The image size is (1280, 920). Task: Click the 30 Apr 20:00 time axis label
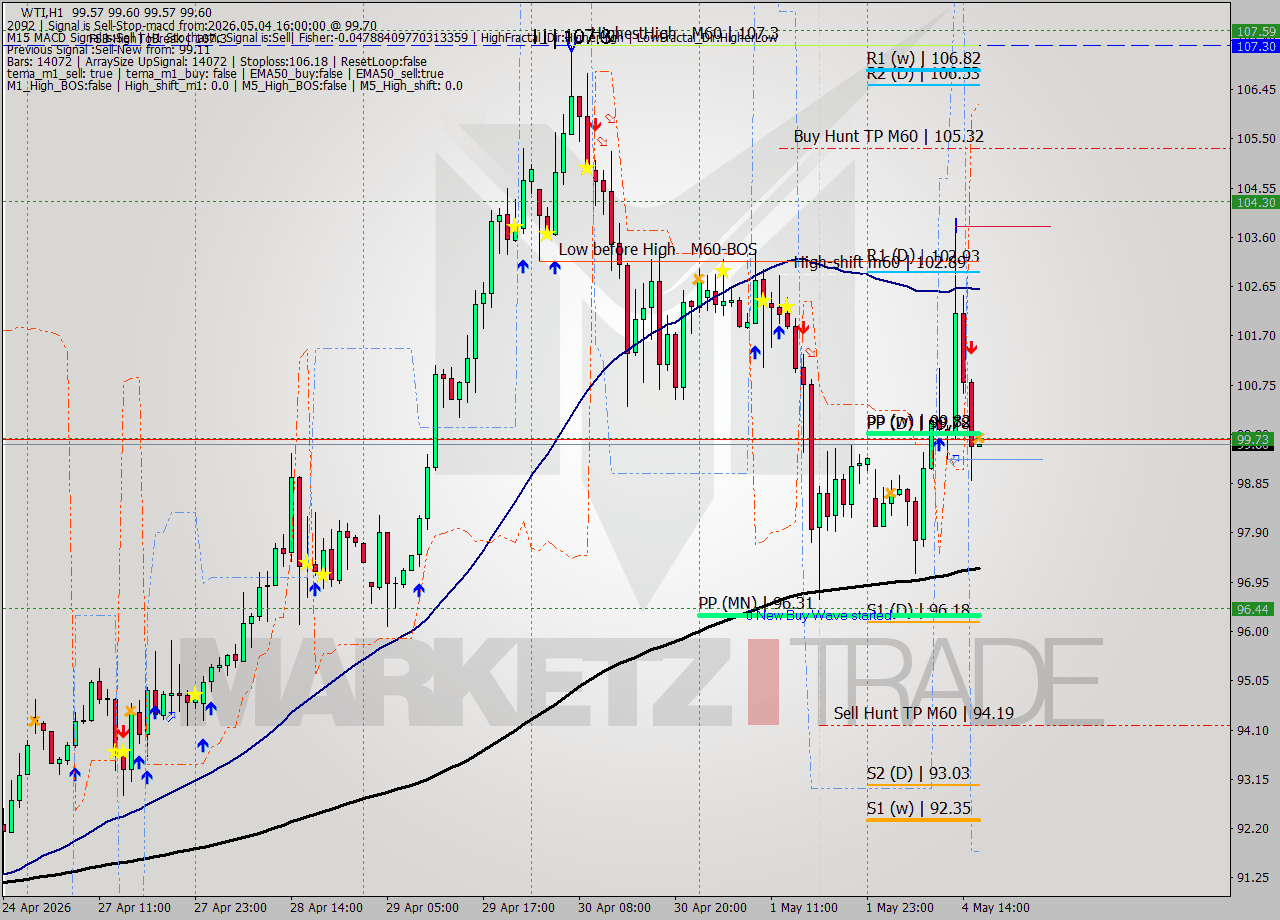[710, 908]
